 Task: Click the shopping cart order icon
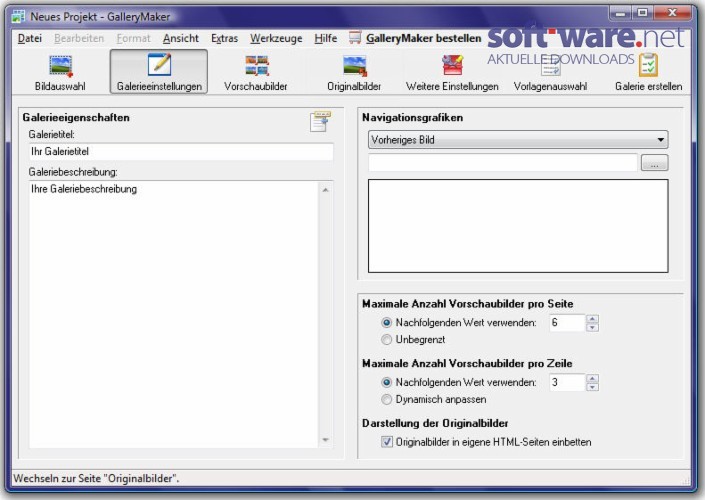click(x=355, y=38)
